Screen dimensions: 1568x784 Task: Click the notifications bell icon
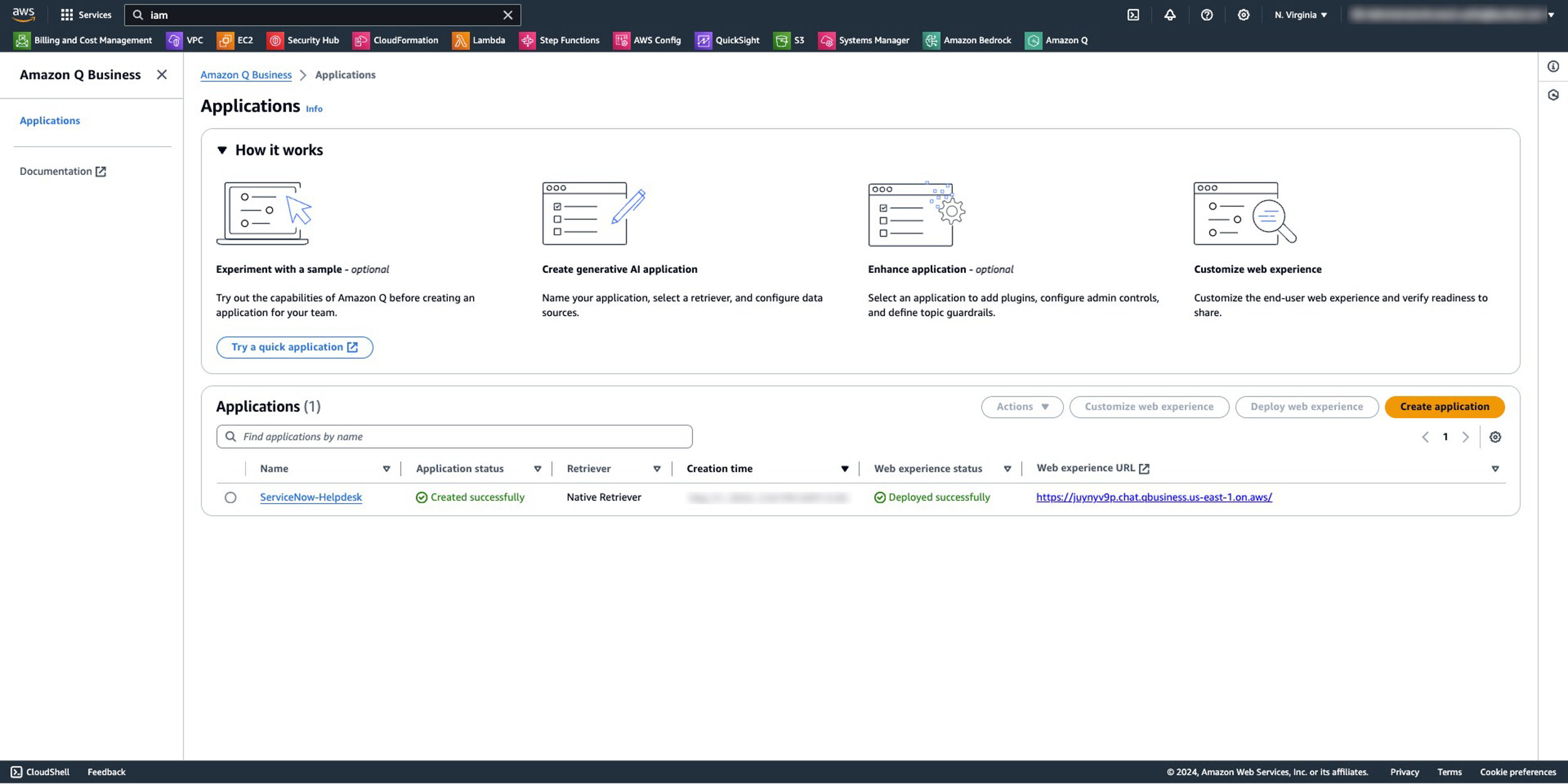pyautogui.click(x=1170, y=15)
